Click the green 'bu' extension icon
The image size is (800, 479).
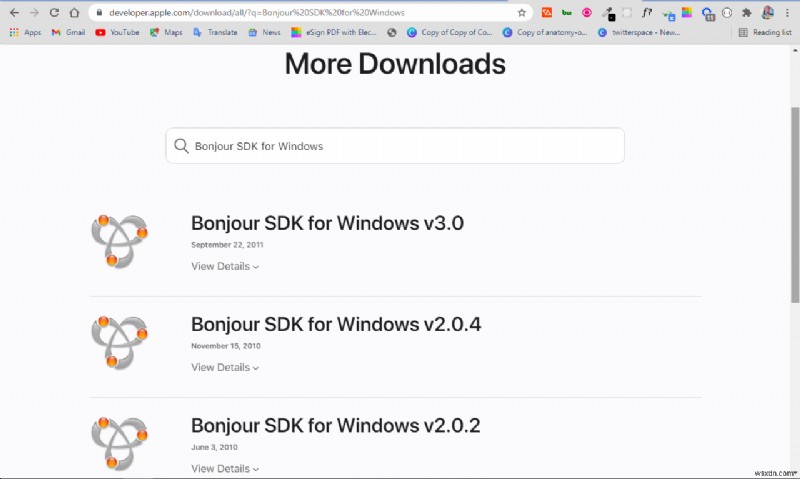point(566,12)
